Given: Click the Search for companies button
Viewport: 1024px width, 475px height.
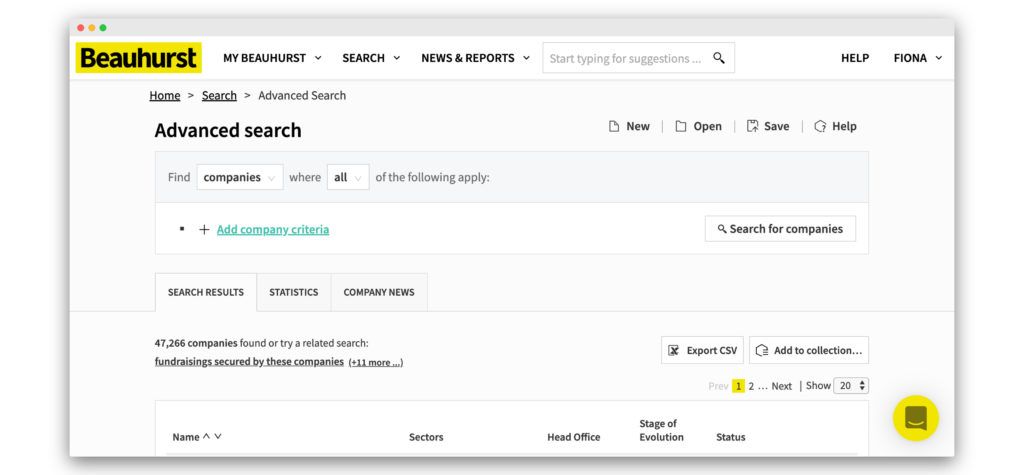Looking at the screenshot, I should point(780,229).
